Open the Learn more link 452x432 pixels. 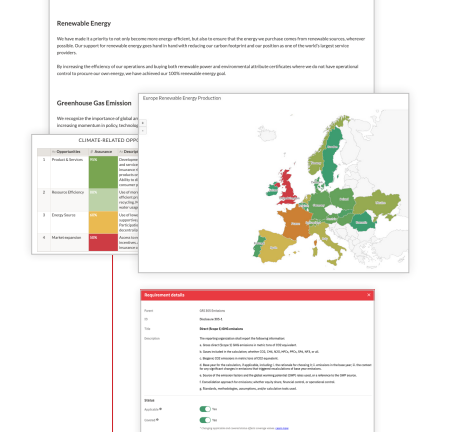282,428
